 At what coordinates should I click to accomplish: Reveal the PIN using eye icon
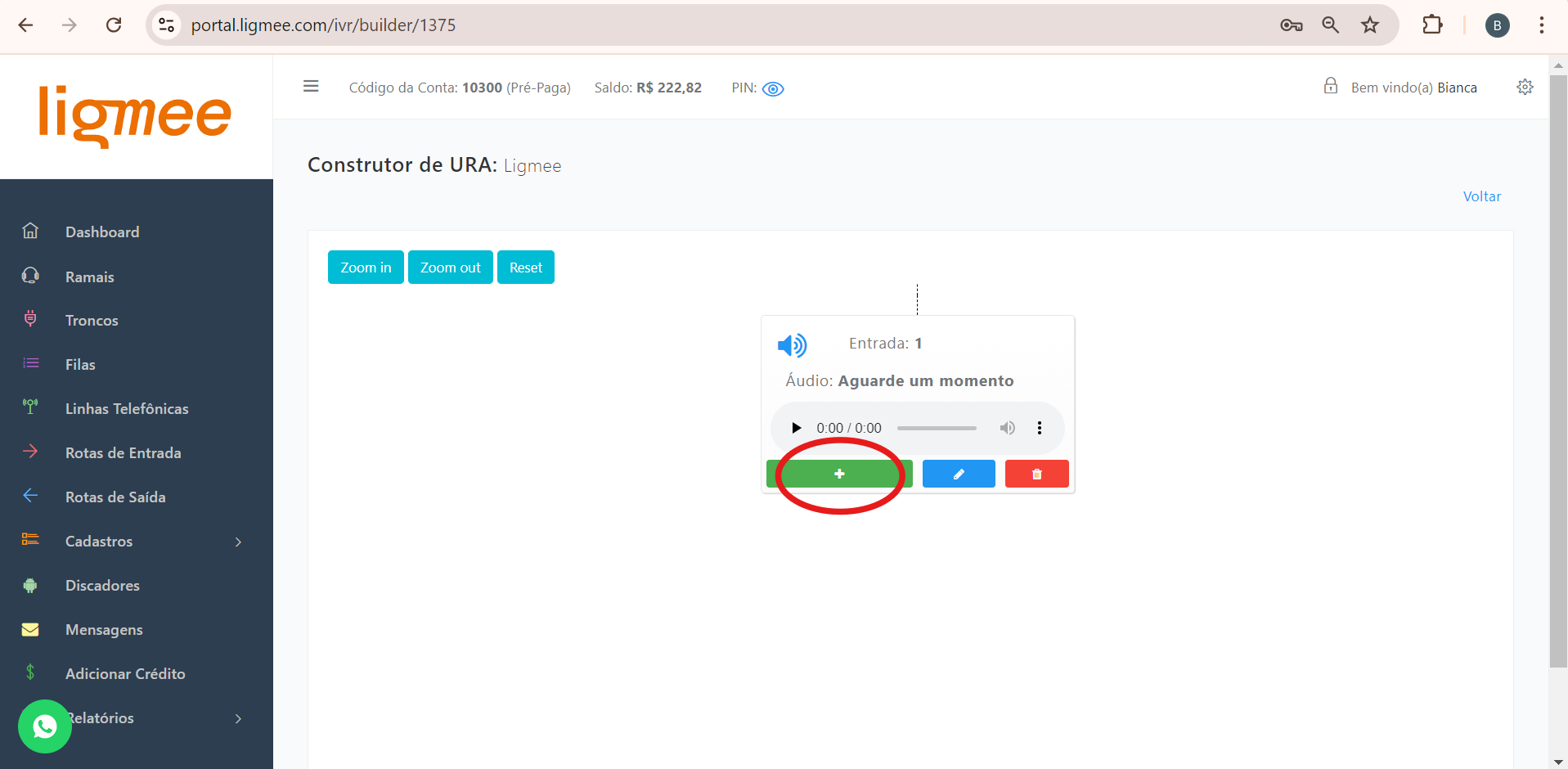773,88
